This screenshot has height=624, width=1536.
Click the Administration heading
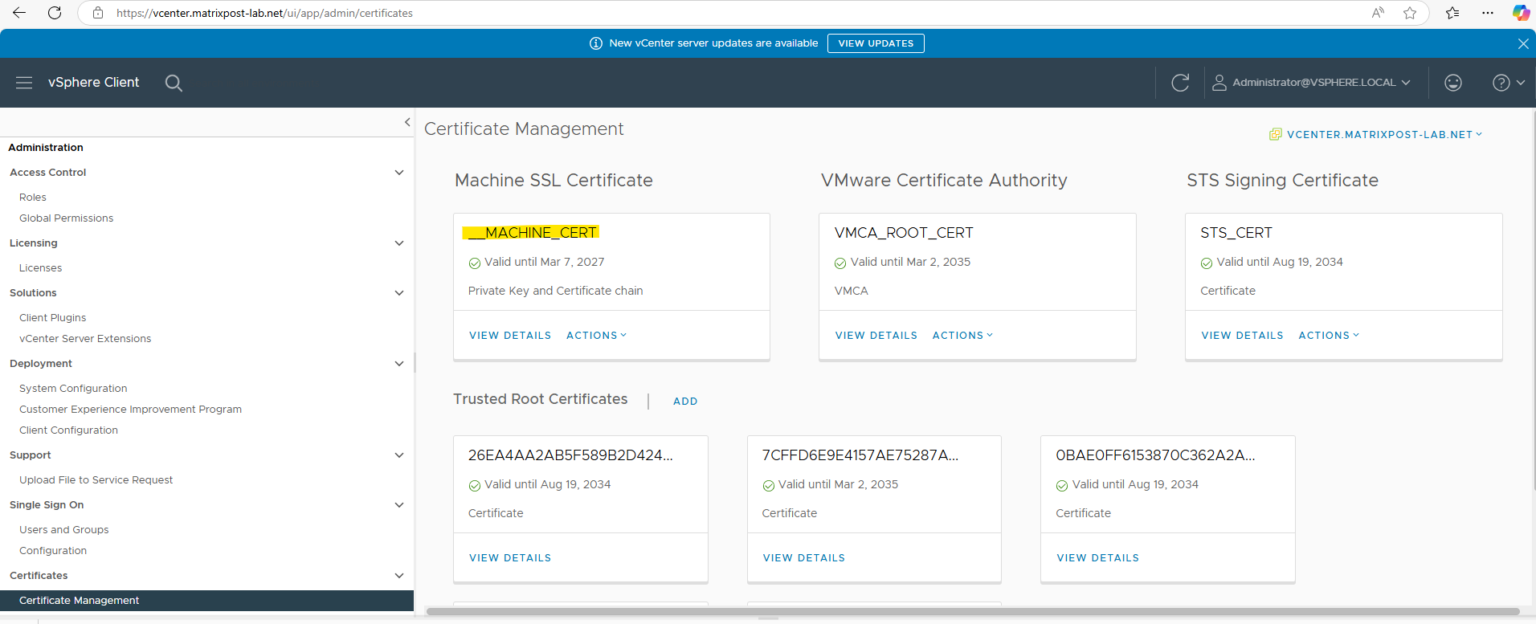click(46, 147)
